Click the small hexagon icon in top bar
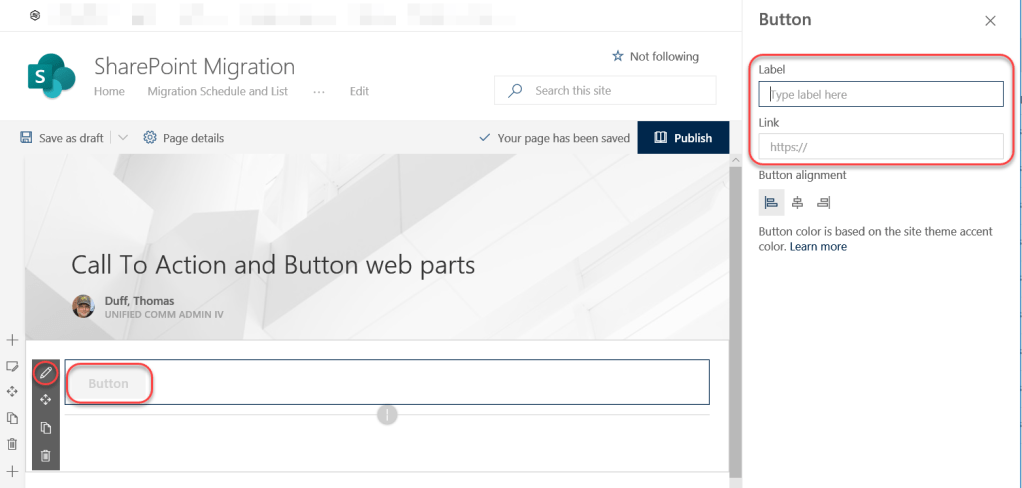 point(35,16)
